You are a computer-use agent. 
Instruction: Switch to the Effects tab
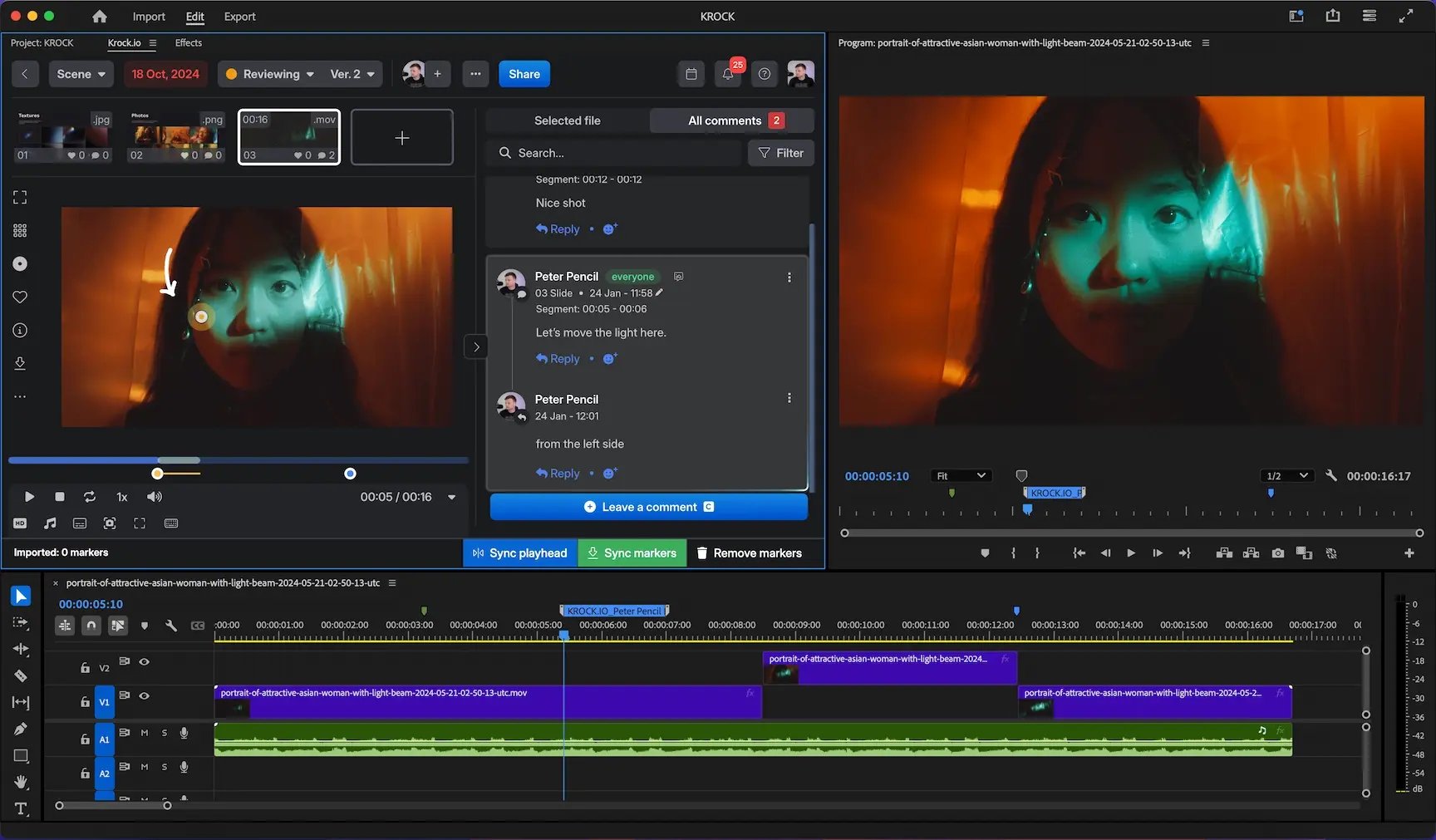(x=188, y=42)
